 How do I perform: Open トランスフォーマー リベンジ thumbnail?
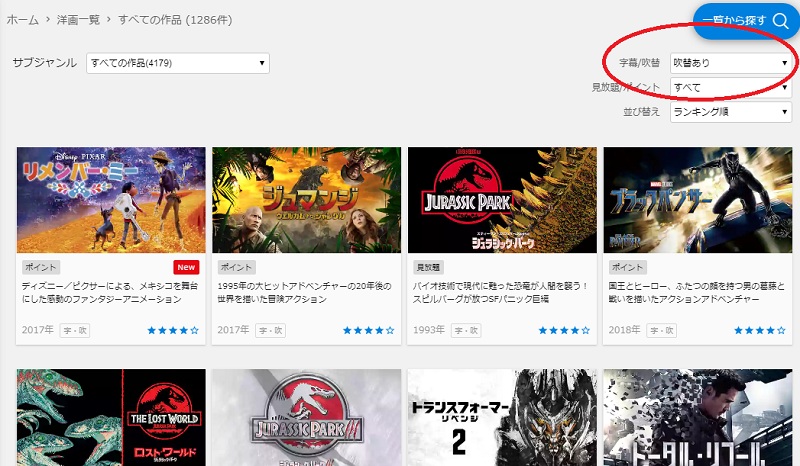click(x=502, y=418)
